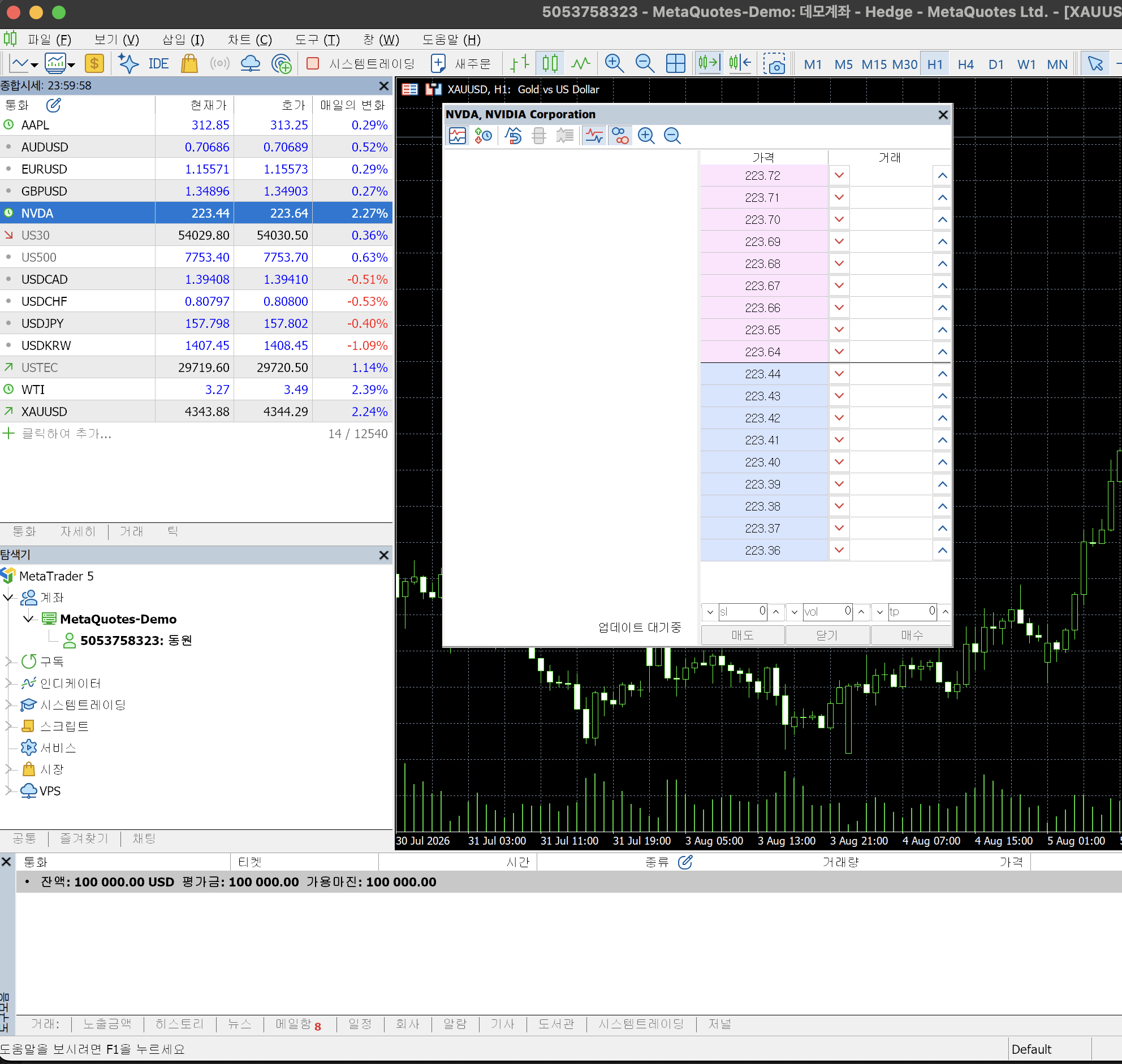Open the chart monitor dropdown arrow in main toolbar
This screenshot has width=1122, height=1064.
point(71,64)
